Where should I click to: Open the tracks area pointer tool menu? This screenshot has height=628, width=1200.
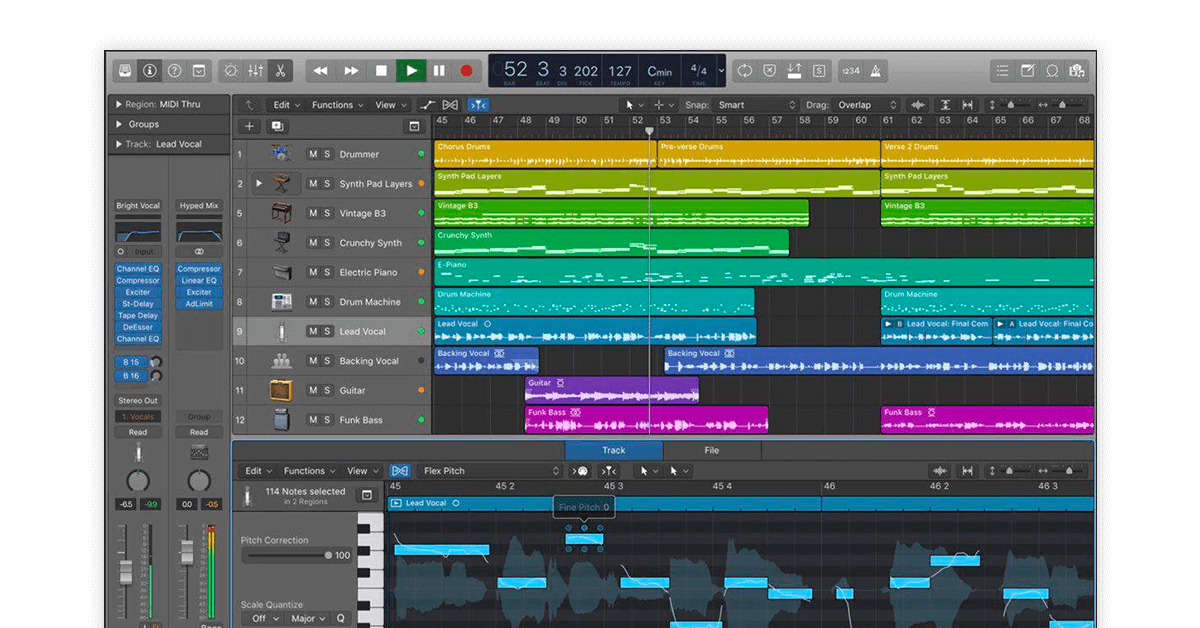[x=634, y=105]
